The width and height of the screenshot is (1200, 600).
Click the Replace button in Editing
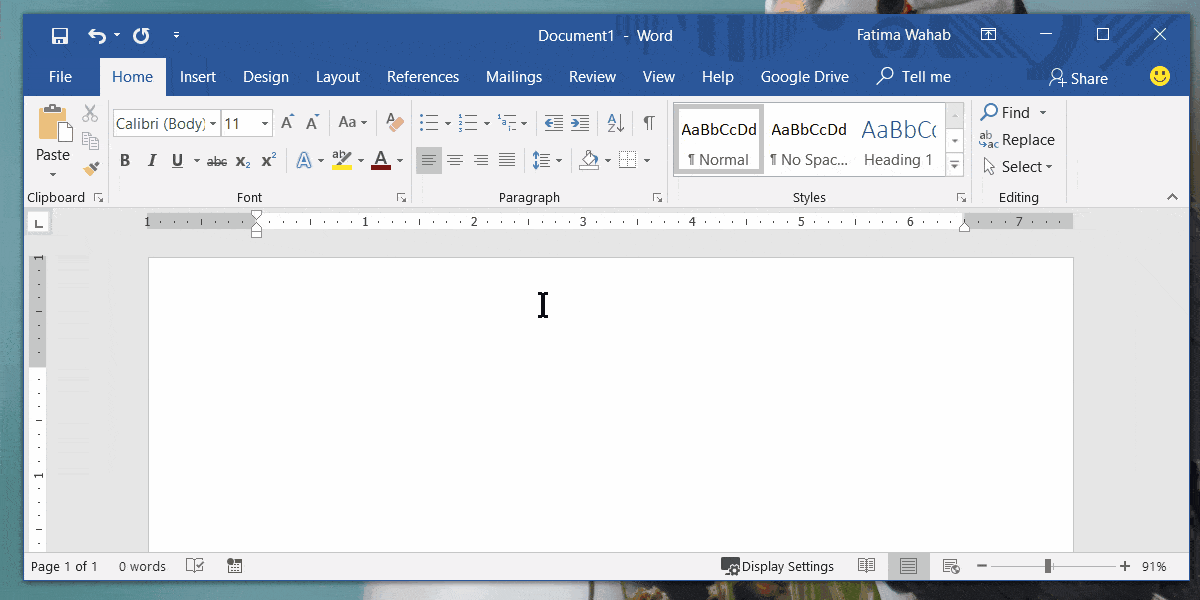1018,140
